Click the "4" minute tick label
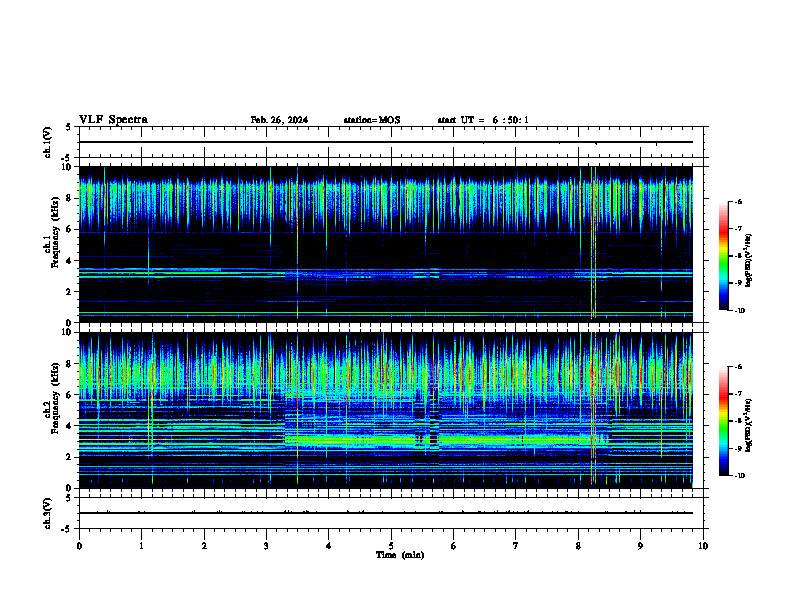Viewport: 792px width, 612px height. pyautogui.click(x=328, y=546)
